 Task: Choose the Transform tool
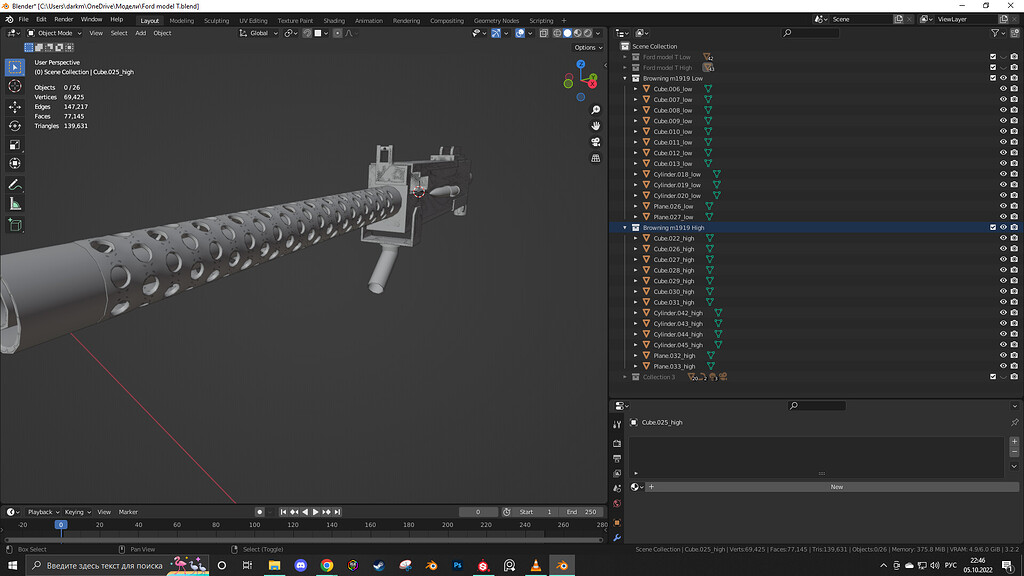pos(15,163)
